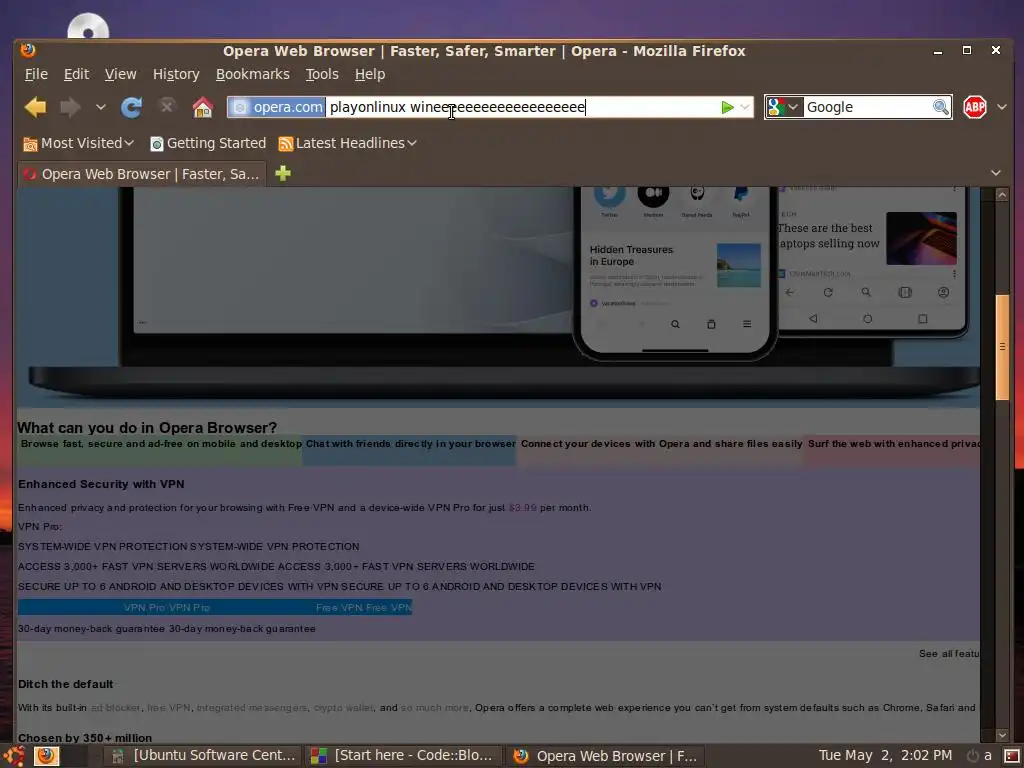Open the 'crypto wallet' link

pos(344,707)
